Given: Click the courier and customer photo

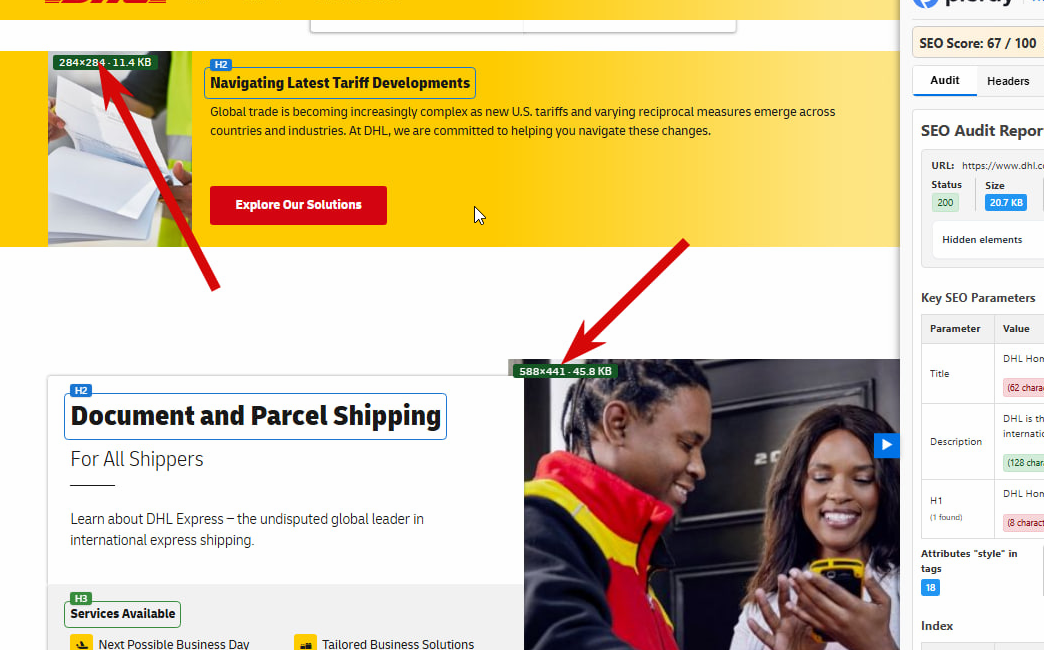Looking at the screenshot, I should pos(712,505).
